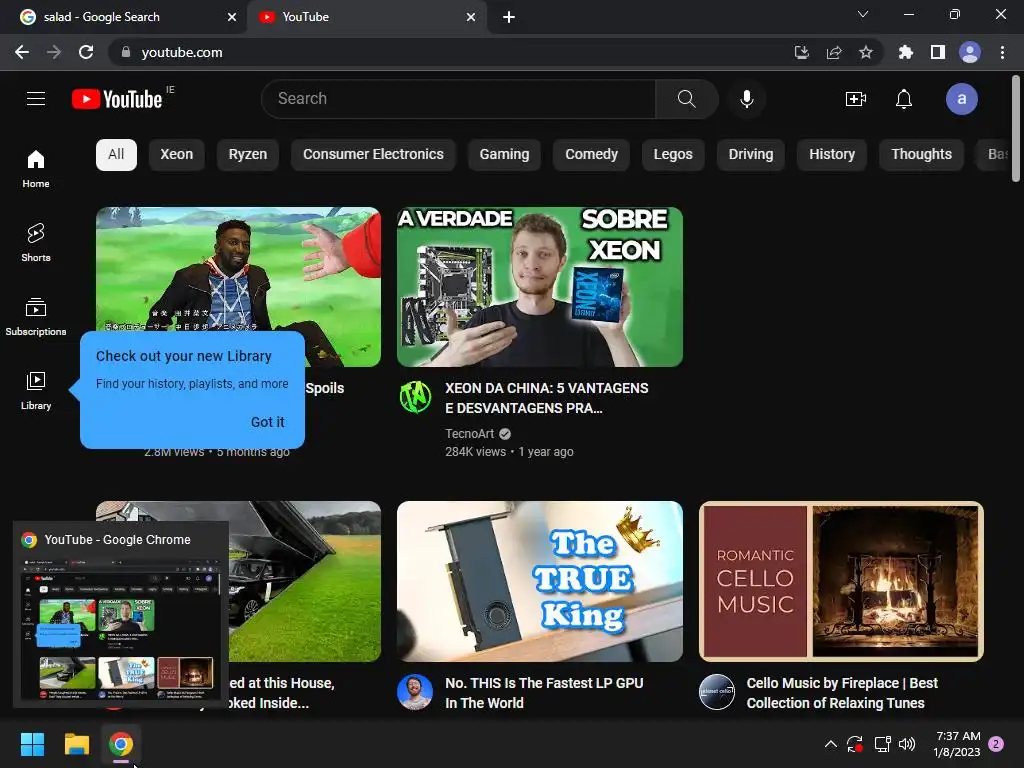This screenshot has height=768, width=1024.
Task: Click the YouTube - Google Chrome taskbar preview
Action: 121,616
